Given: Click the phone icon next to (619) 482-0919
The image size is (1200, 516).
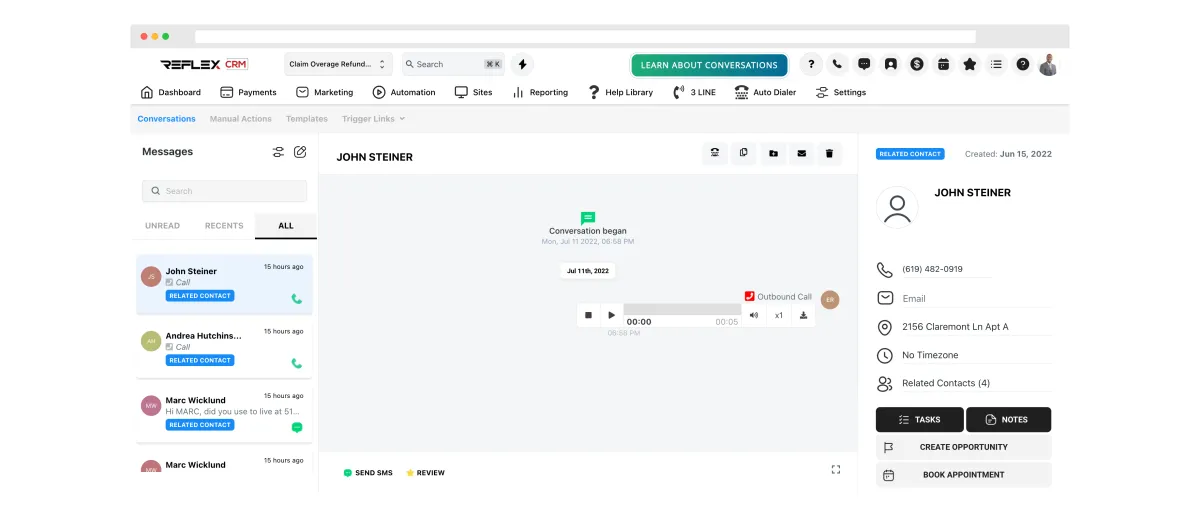Looking at the screenshot, I should tap(884, 270).
